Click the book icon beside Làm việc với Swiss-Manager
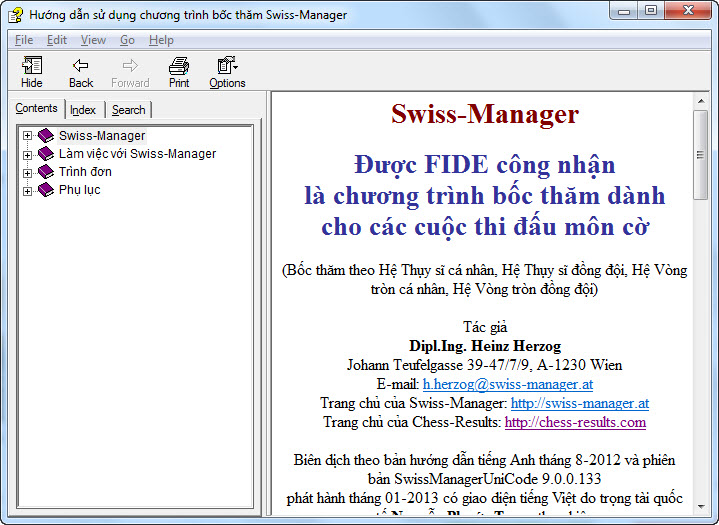Image resolution: width=719 pixels, height=525 pixels. [x=46, y=153]
